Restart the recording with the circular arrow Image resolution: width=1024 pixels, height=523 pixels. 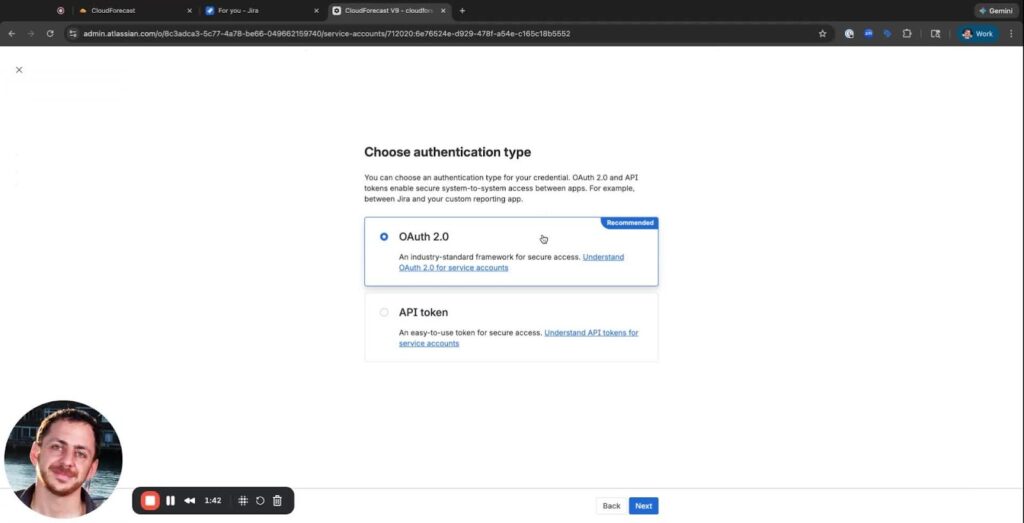[x=260, y=500]
